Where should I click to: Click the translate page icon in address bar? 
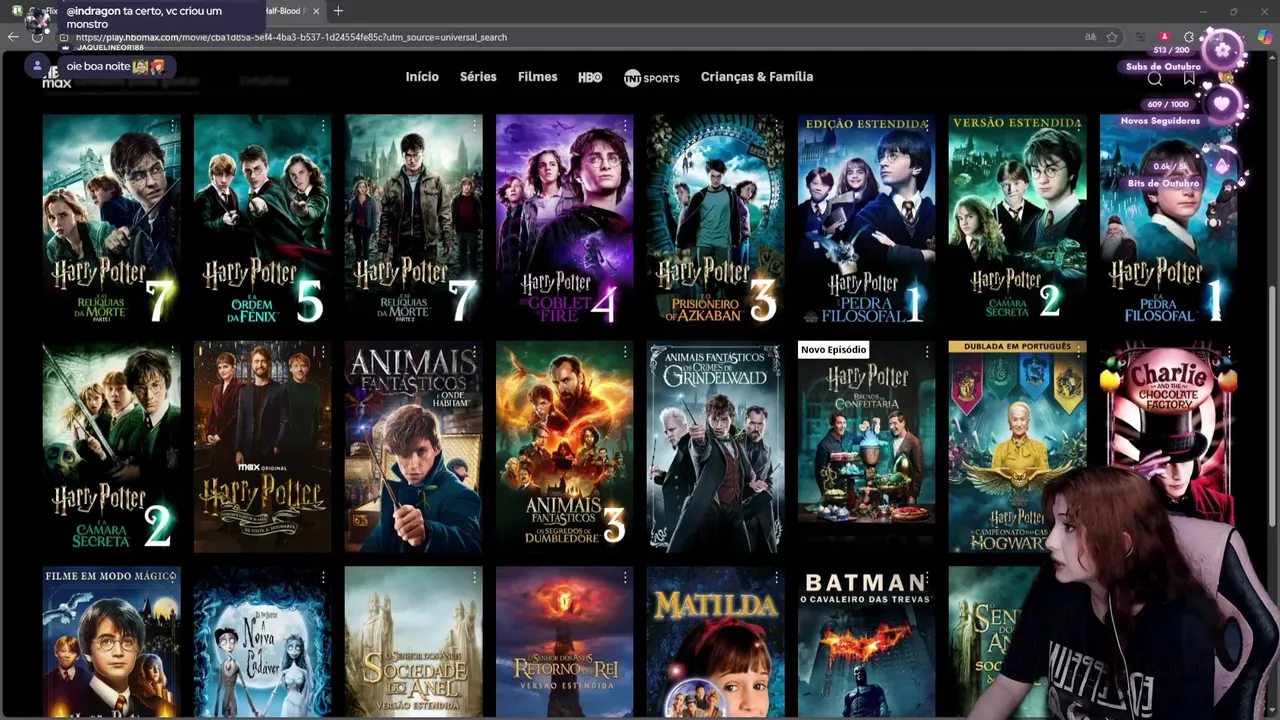click(x=1090, y=37)
